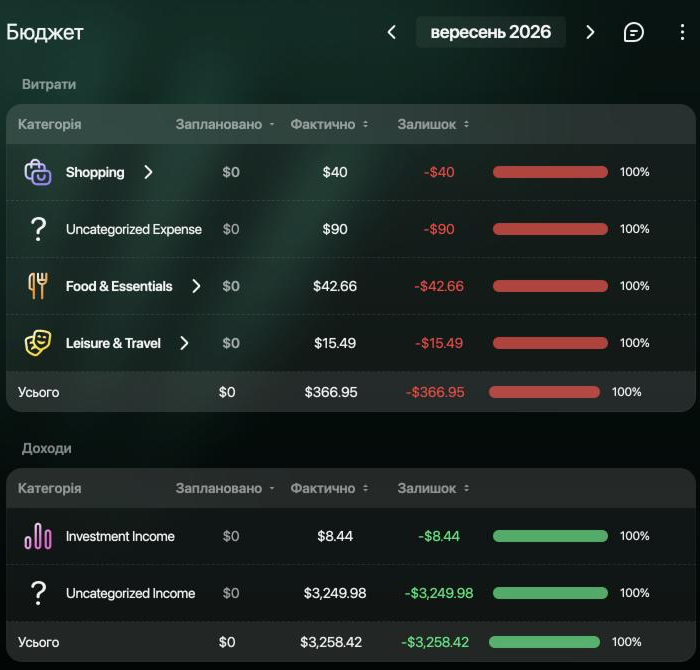Edit Leisure & Travel planned amount $0
This screenshot has width=700, height=670.
pyautogui.click(x=231, y=343)
